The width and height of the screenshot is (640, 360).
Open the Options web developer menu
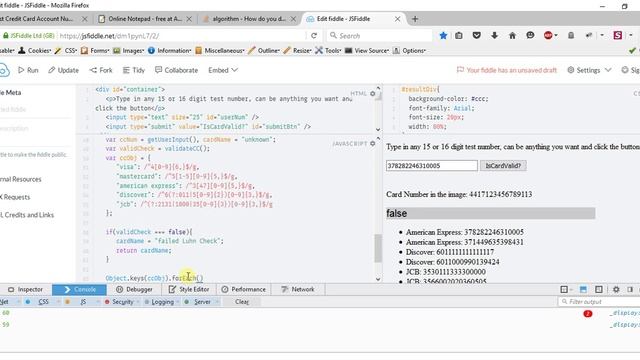pyautogui.click(x=409, y=51)
